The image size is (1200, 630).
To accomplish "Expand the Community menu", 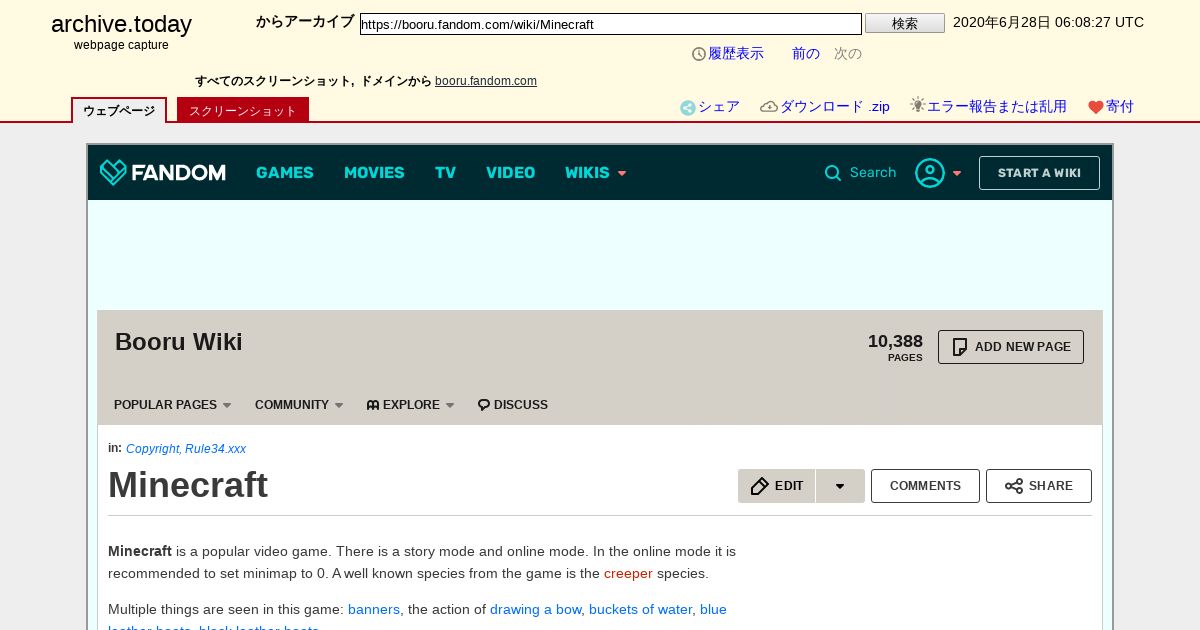I will [x=299, y=405].
